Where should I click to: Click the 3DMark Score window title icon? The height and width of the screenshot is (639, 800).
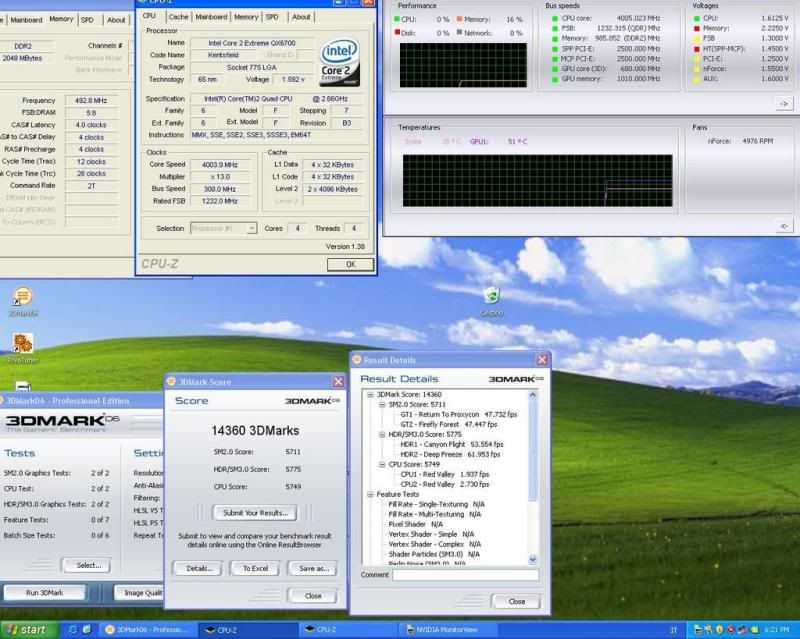171,381
